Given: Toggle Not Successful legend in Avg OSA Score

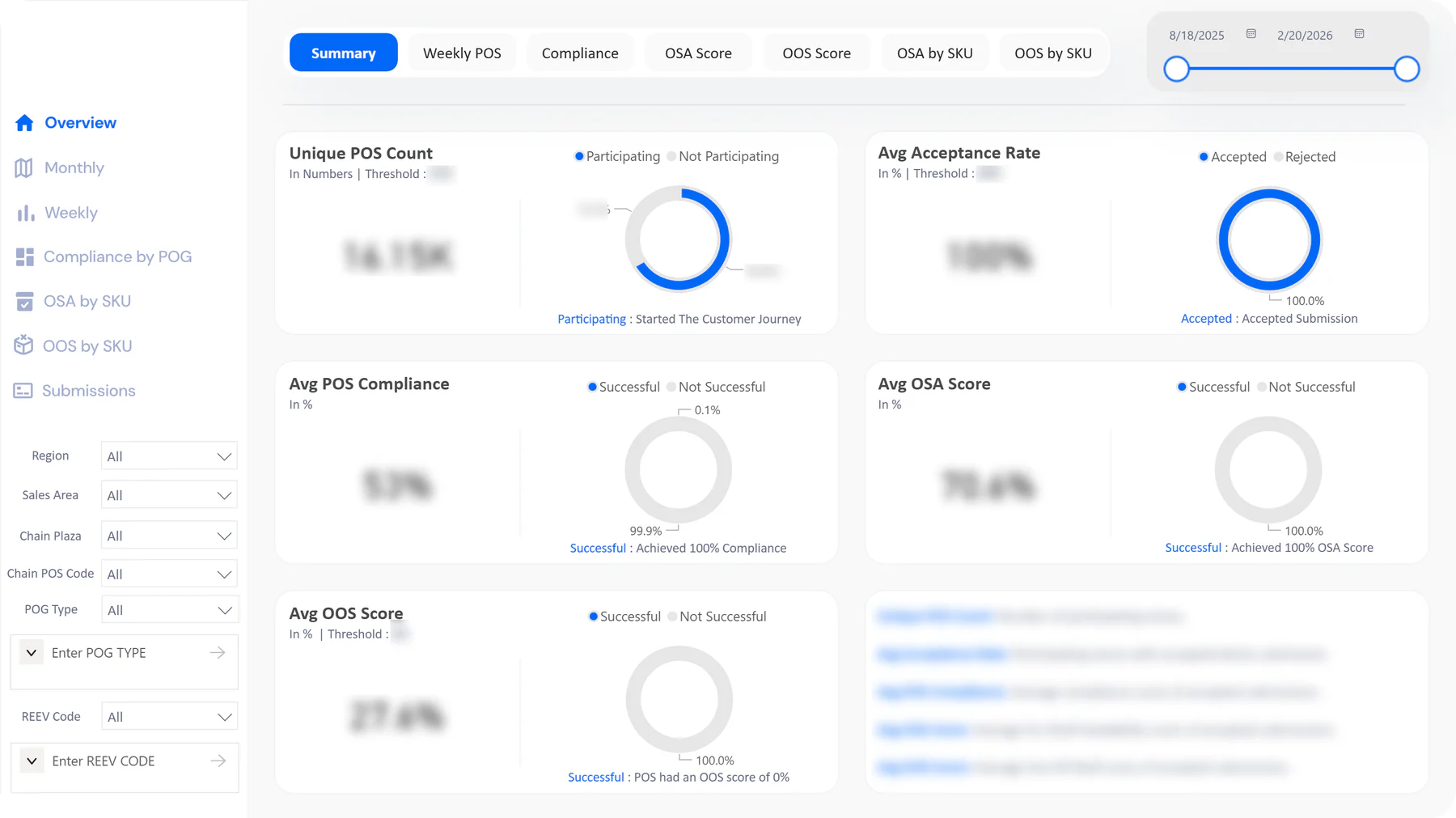Looking at the screenshot, I should pos(1306,387).
